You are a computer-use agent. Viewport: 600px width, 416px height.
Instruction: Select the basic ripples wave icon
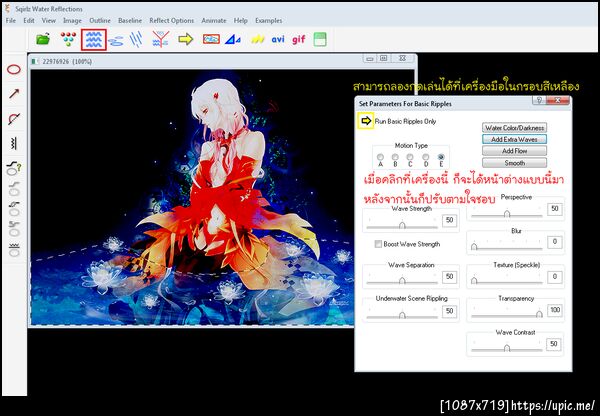pyautogui.click(x=94, y=39)
